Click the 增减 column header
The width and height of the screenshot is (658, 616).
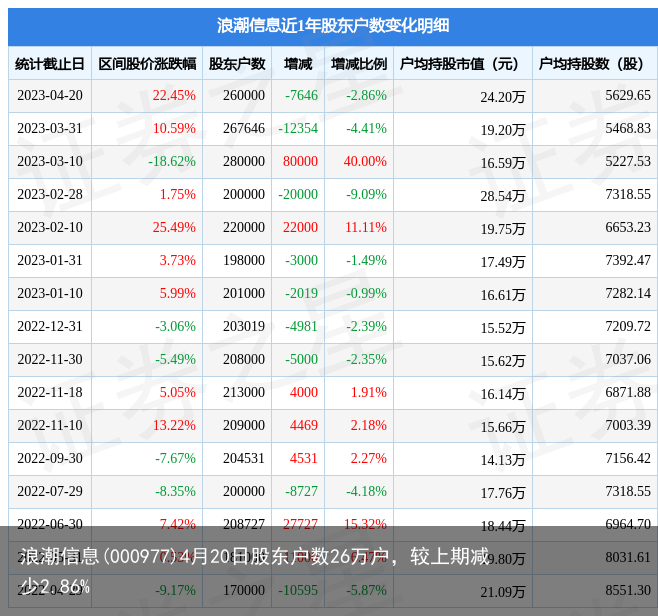point(298,64)
